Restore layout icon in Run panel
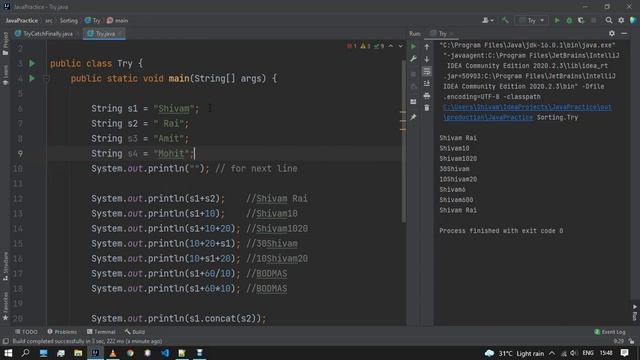 (x=413, y=102)
